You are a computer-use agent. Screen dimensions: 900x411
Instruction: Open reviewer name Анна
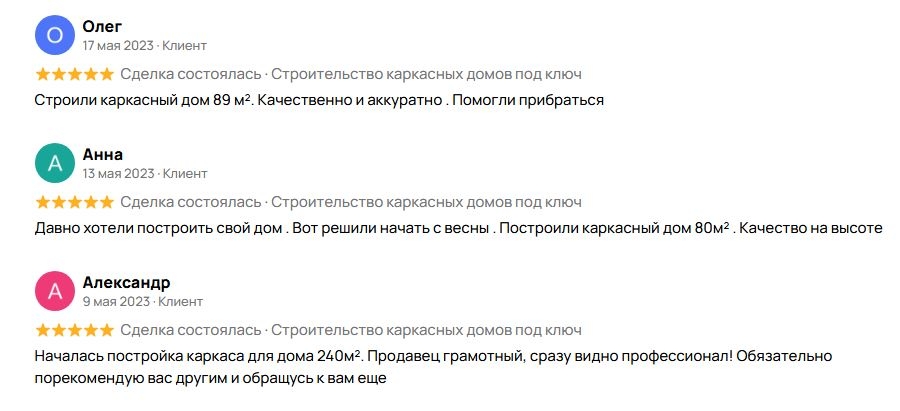click(x=103, y=155)
